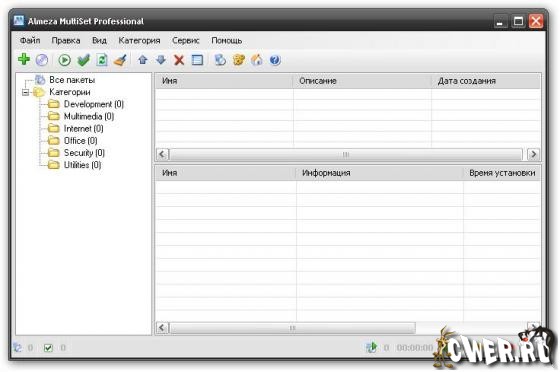The image size is (560, 372).
Task: Click the home page toolbar icon
Action: pyautogui.click(x=257, y=60)
